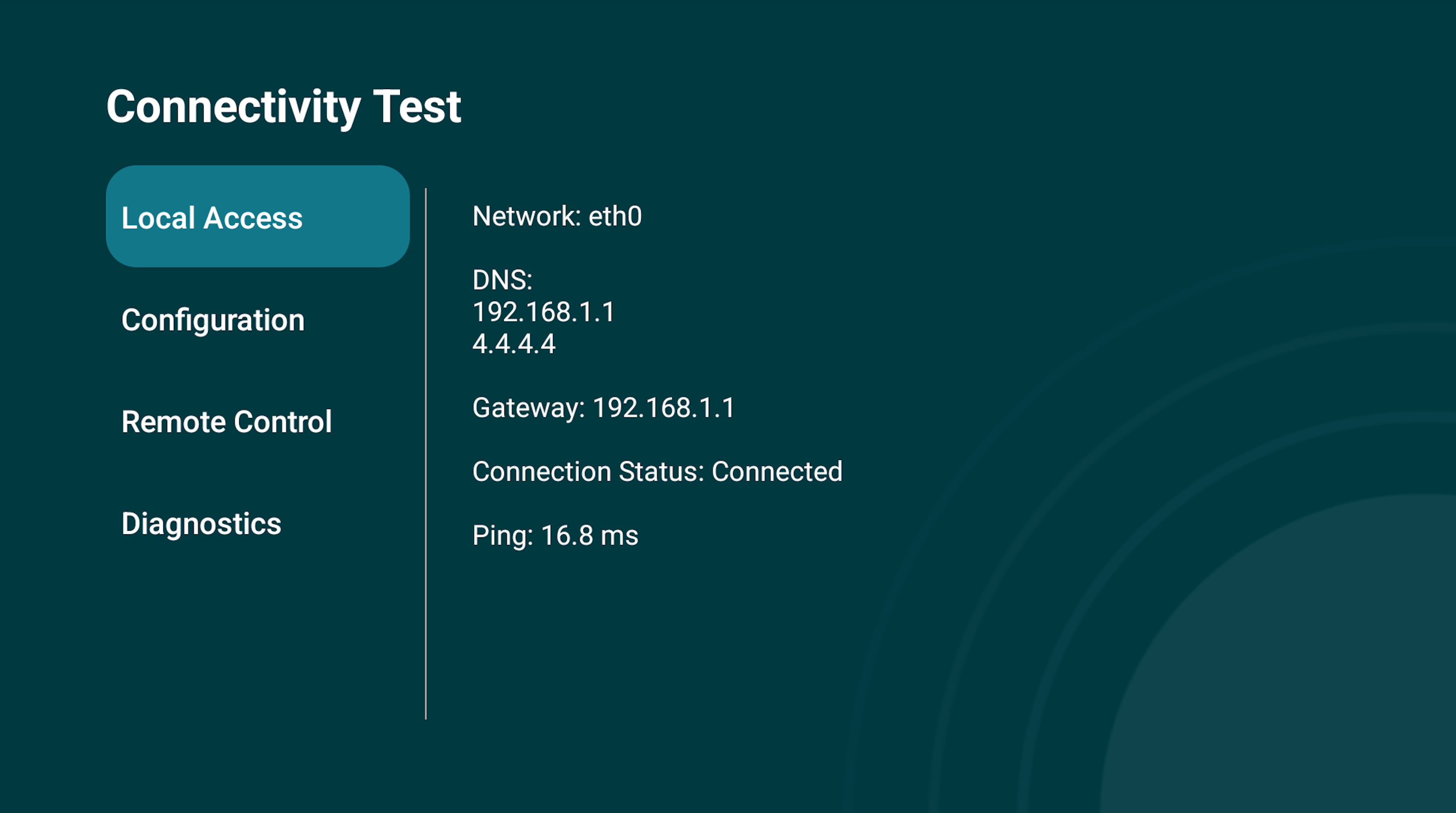The width and height of the screenshot is (1456, 813).
Task: Select the Connected status value
Action: (777, 471)
